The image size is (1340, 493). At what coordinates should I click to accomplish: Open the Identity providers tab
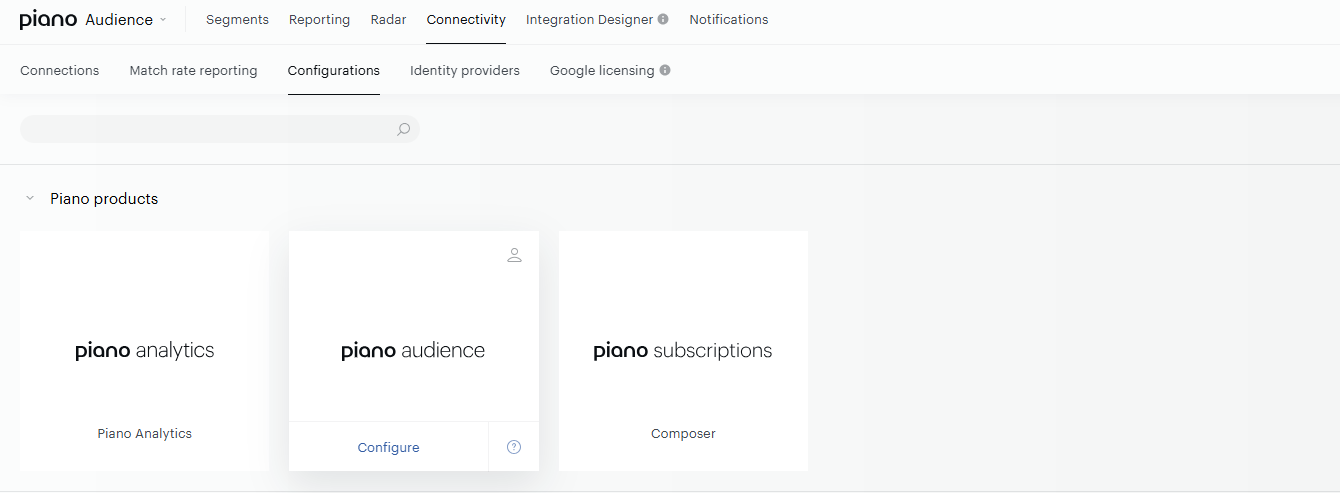(465, 71)
